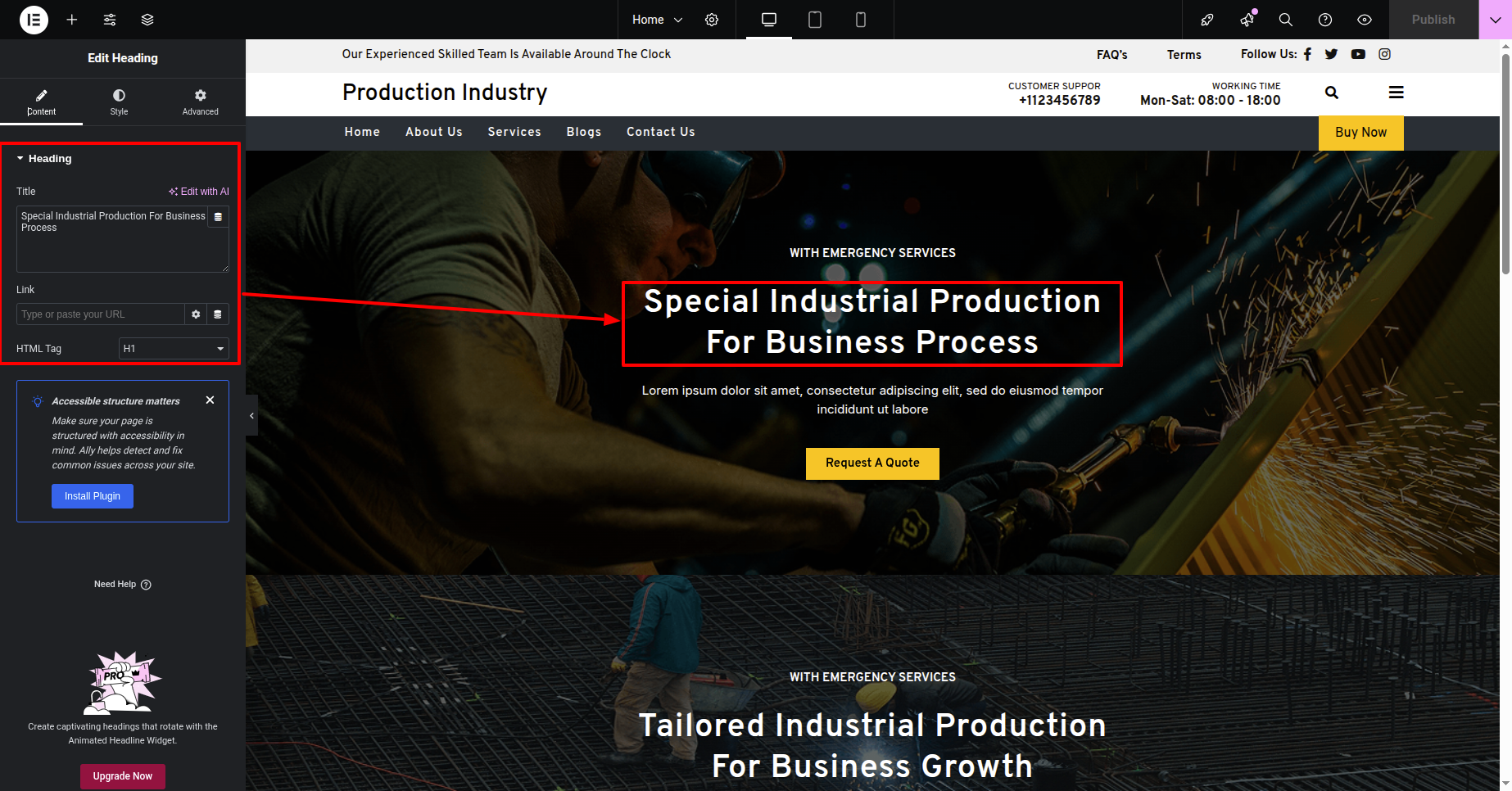
Task: Expand the Publish options arrow
Action: pos(1495,20)
